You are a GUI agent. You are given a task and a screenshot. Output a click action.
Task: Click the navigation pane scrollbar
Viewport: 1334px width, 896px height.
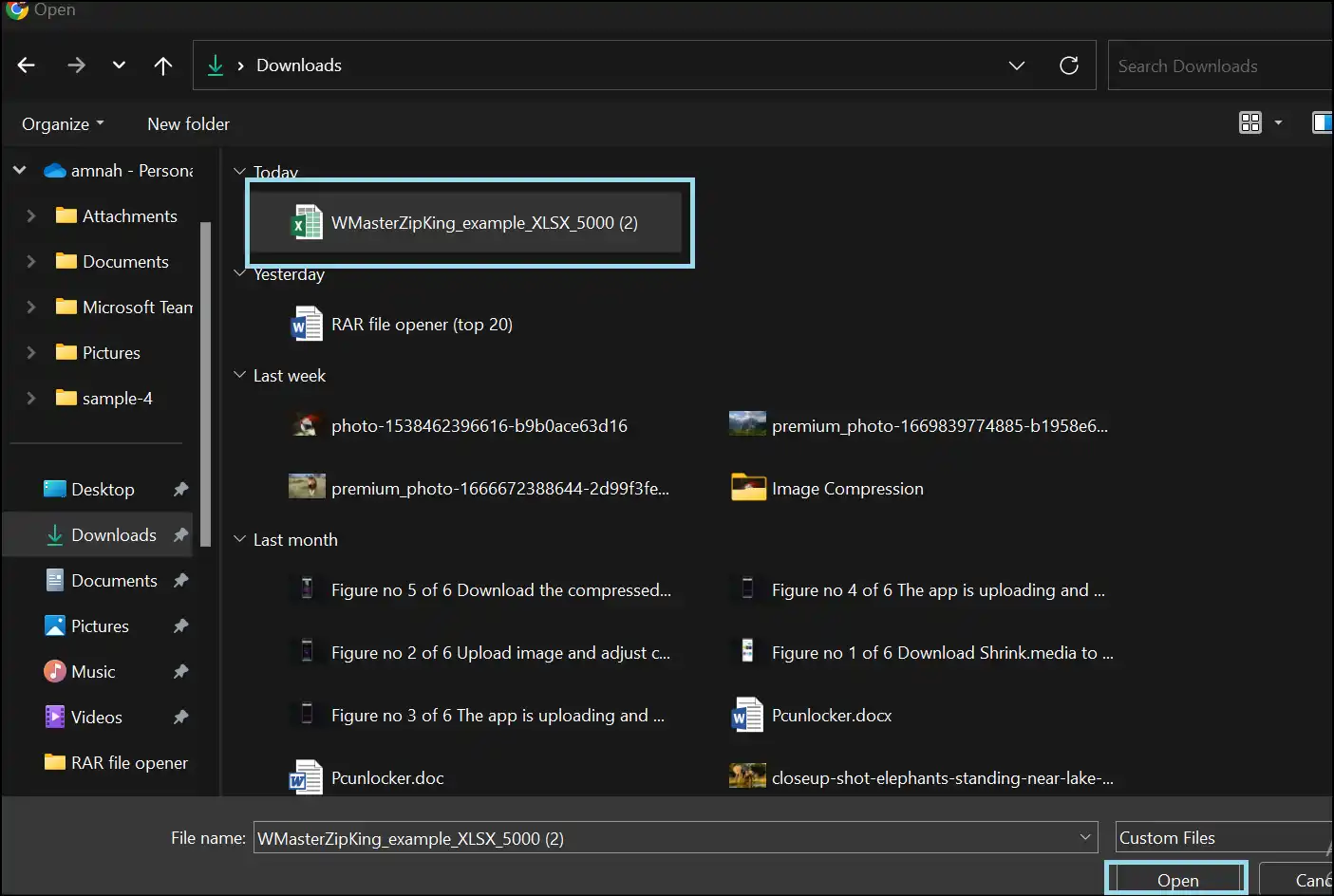[205, 384]
